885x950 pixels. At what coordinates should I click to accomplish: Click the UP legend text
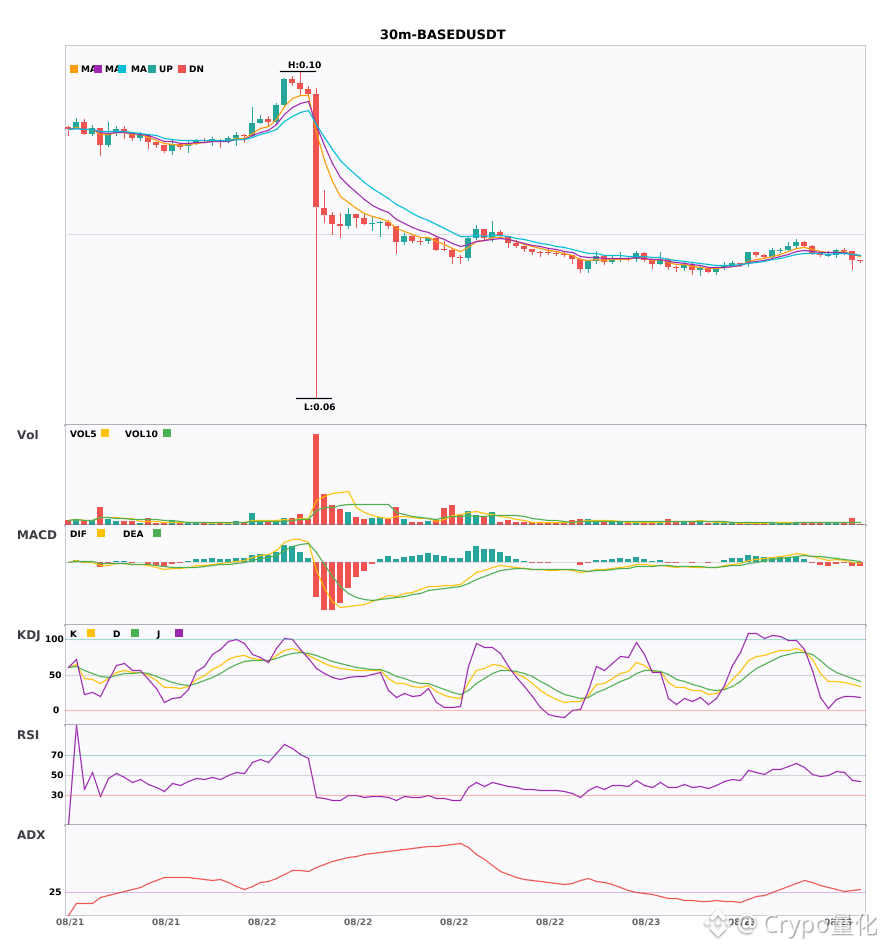click(x=165, y=69)
